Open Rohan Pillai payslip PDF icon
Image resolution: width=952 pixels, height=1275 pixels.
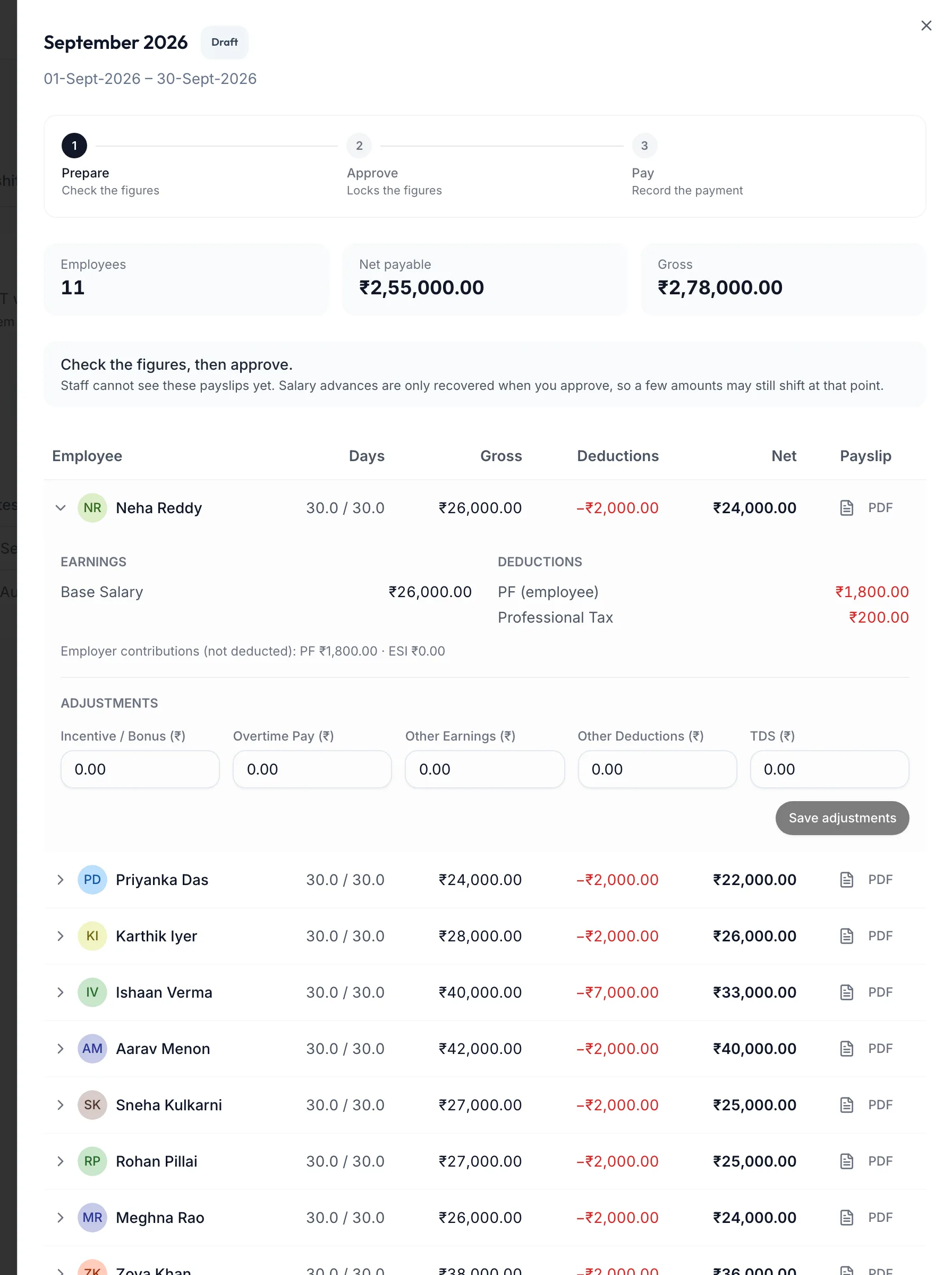click(846, 1161)
